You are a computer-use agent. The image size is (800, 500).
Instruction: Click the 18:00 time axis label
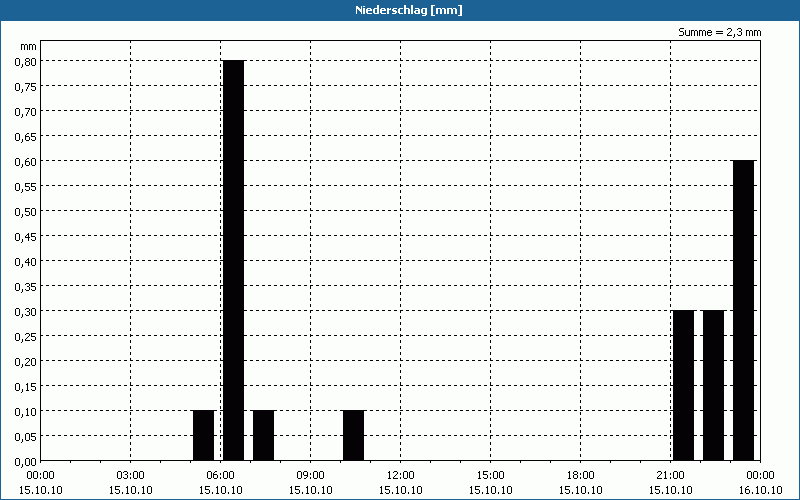coord(581,476)
